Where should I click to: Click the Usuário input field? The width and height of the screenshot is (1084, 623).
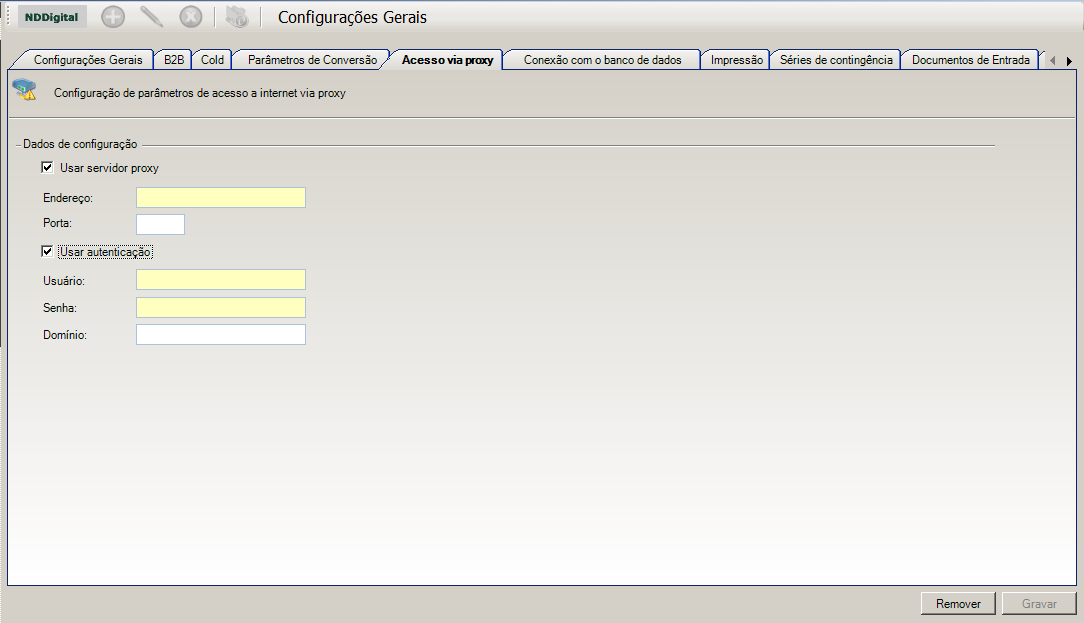pos(221,279)
